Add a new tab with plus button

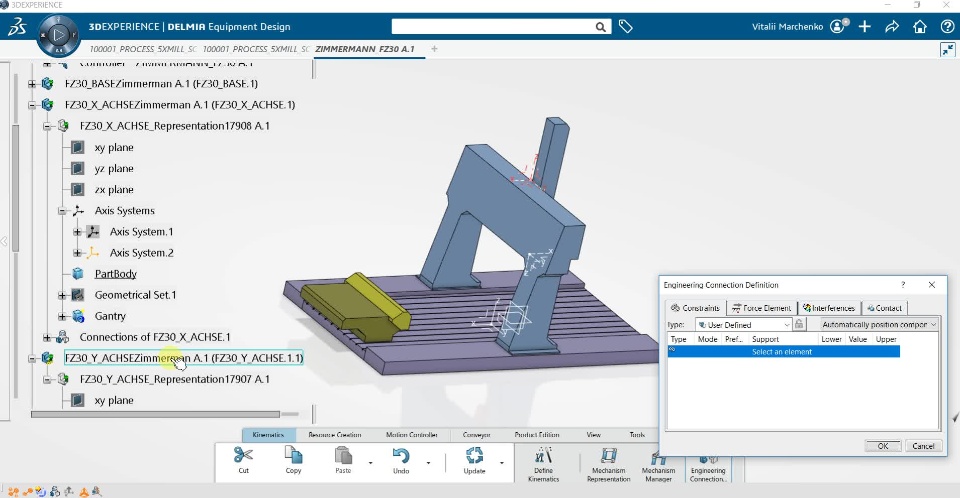[x=434, y=49]
